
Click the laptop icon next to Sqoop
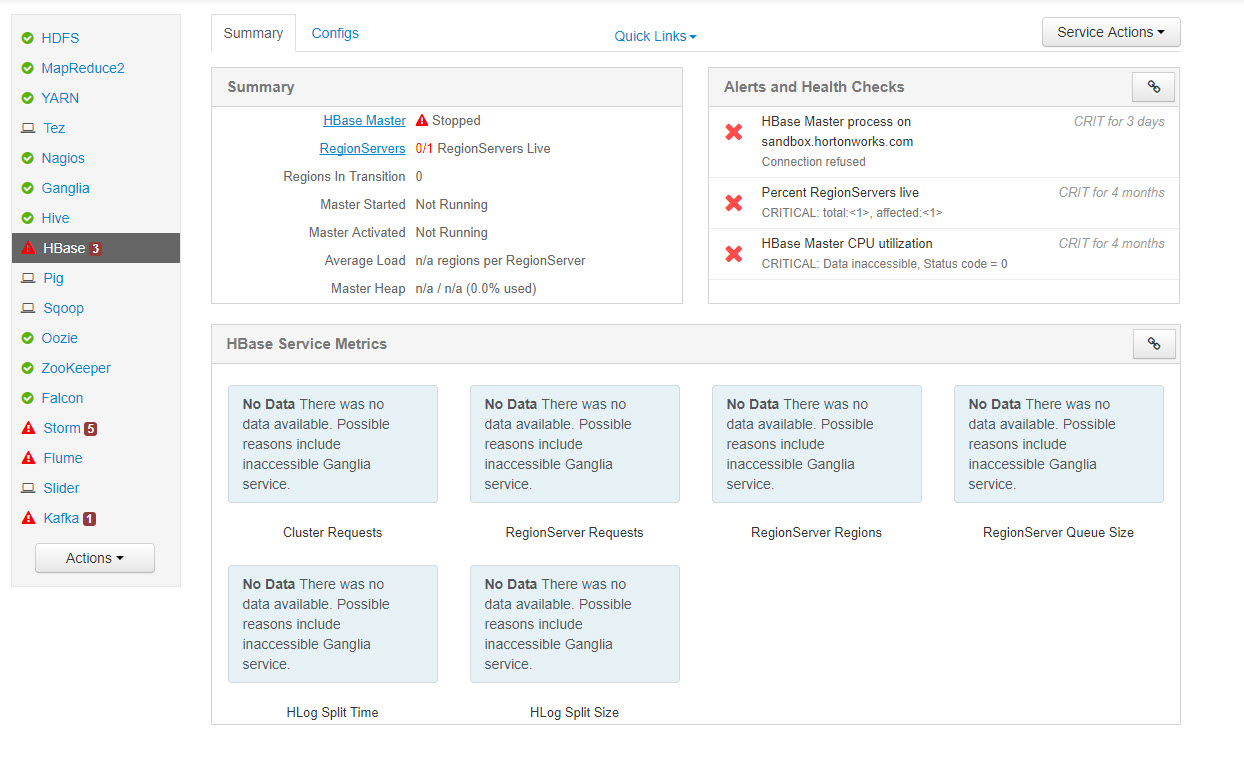(28, 308)
